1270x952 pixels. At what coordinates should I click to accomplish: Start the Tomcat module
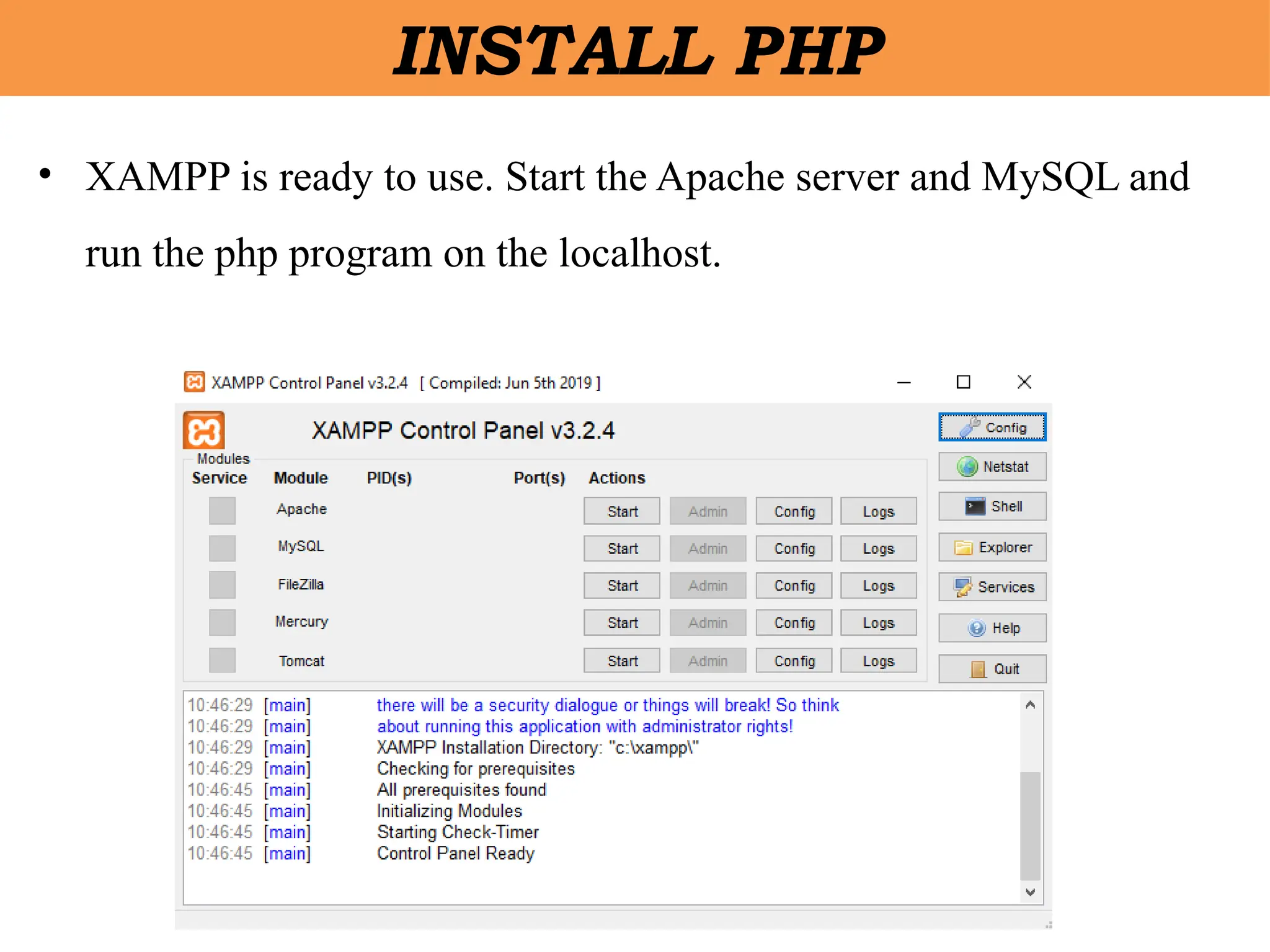click(622, 661)
